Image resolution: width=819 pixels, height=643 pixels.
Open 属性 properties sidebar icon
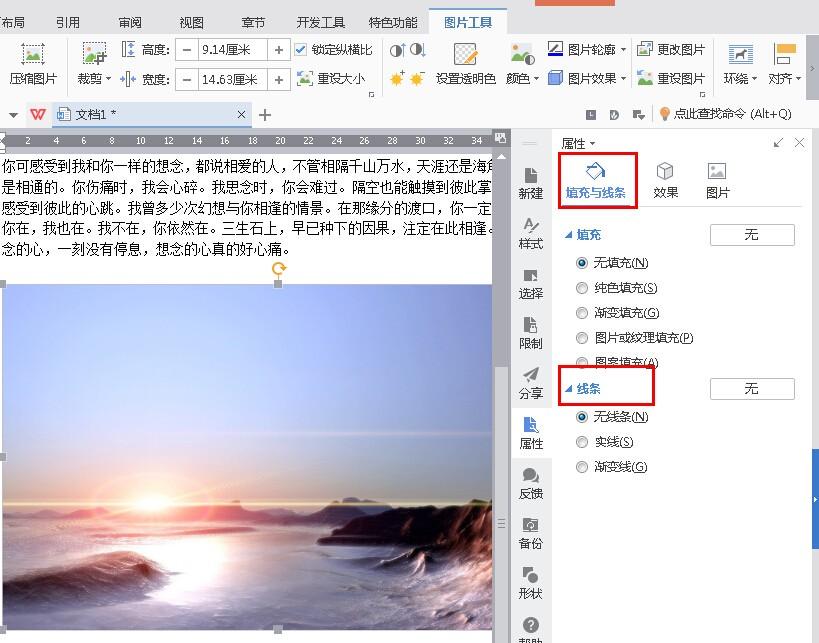tap(531, 434)
